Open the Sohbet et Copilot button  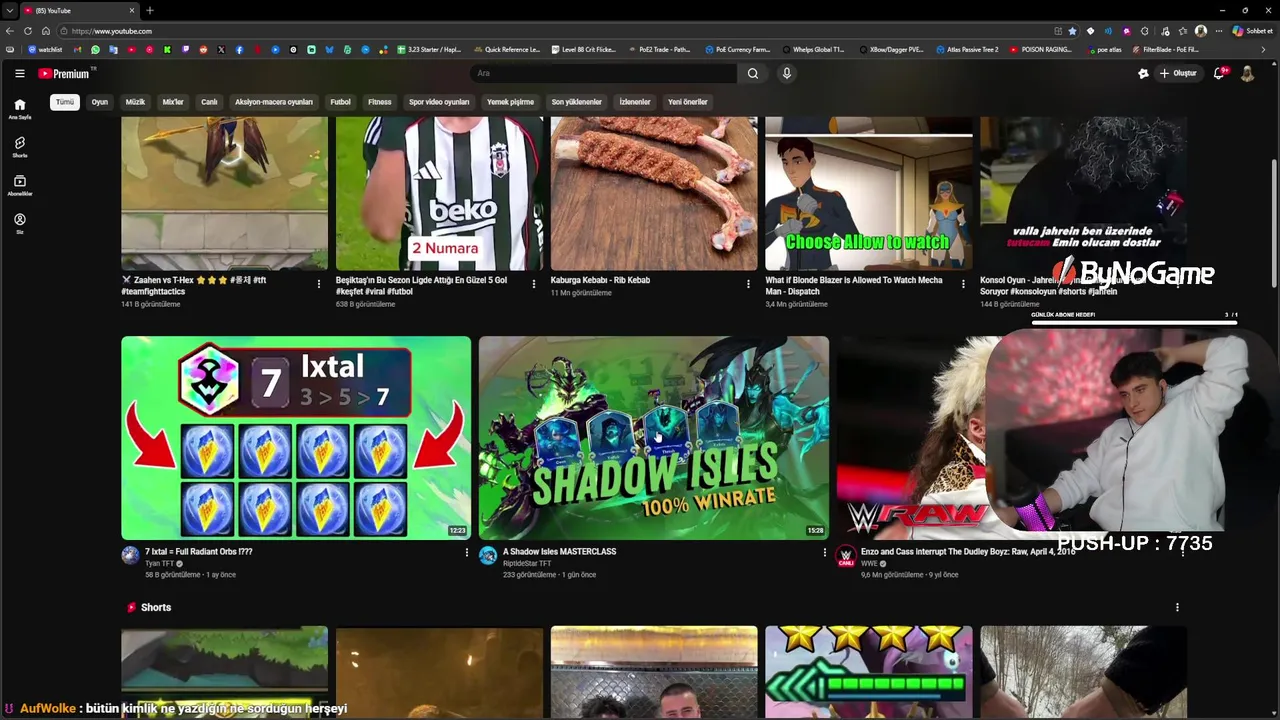pyautogui.click(x=1252, y=31)
